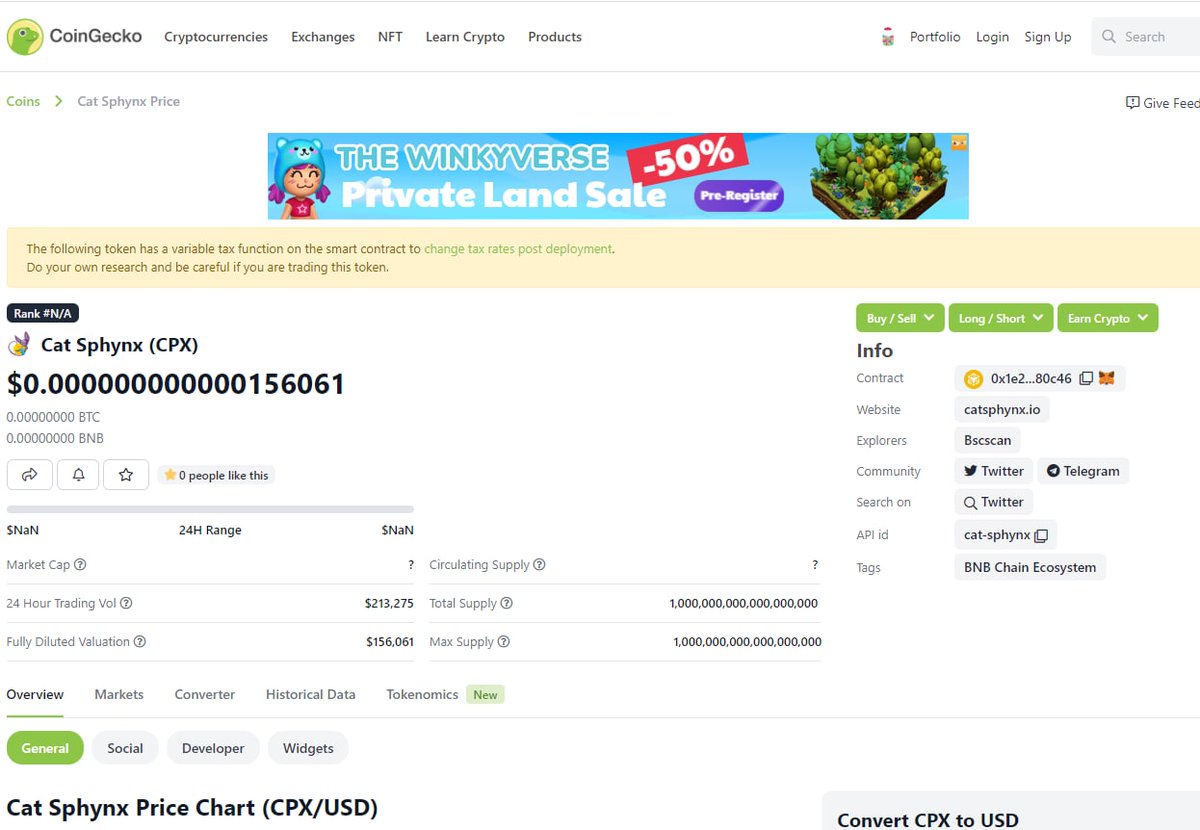
Task: Open change tax rates post deployment link
Action: point(518,249)
